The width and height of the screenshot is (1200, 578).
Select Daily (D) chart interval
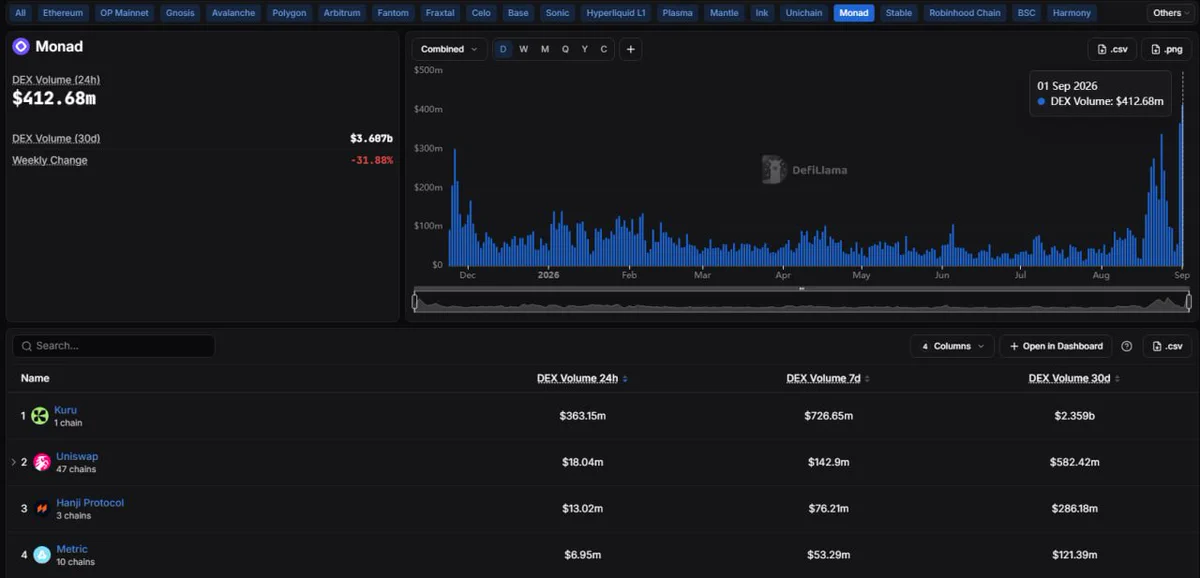503,49
